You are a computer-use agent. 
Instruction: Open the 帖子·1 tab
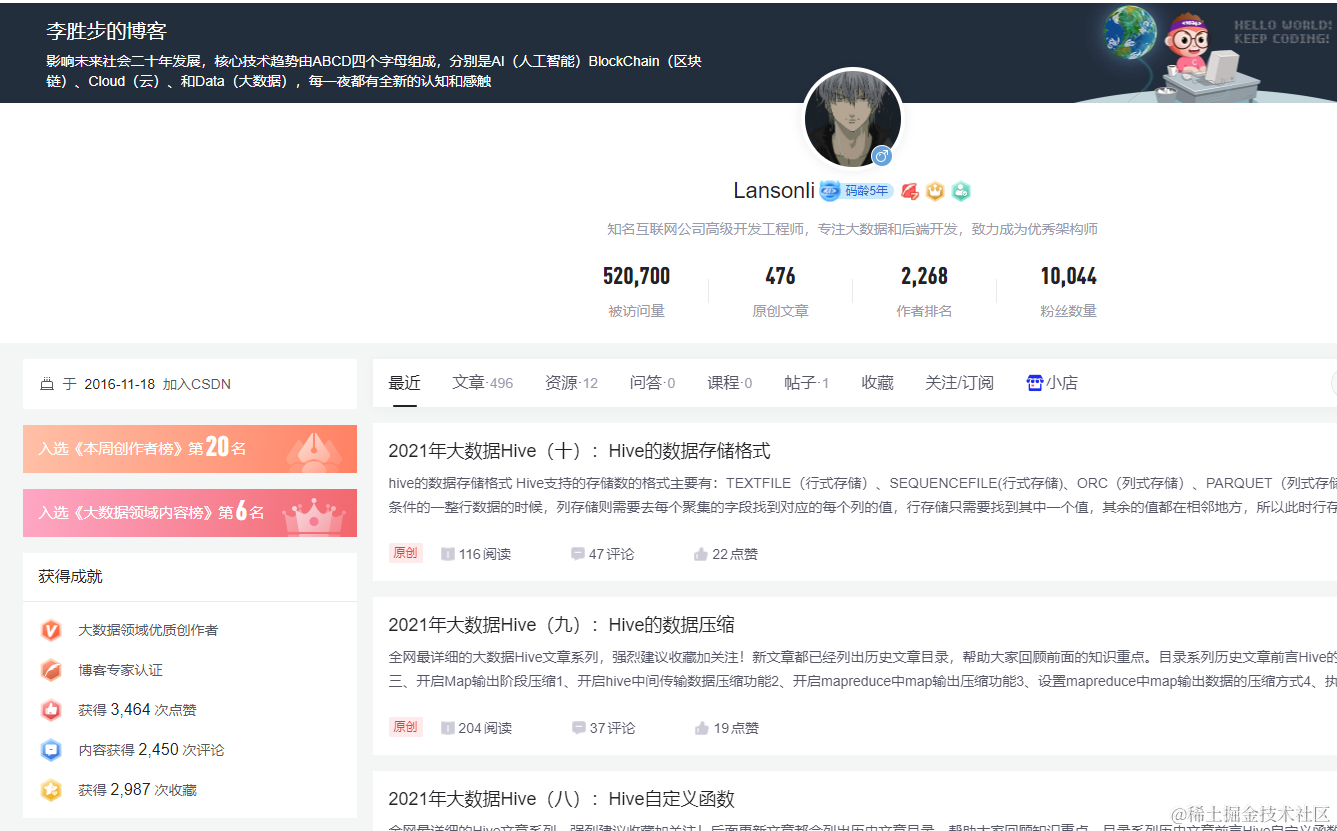[807, 383]
